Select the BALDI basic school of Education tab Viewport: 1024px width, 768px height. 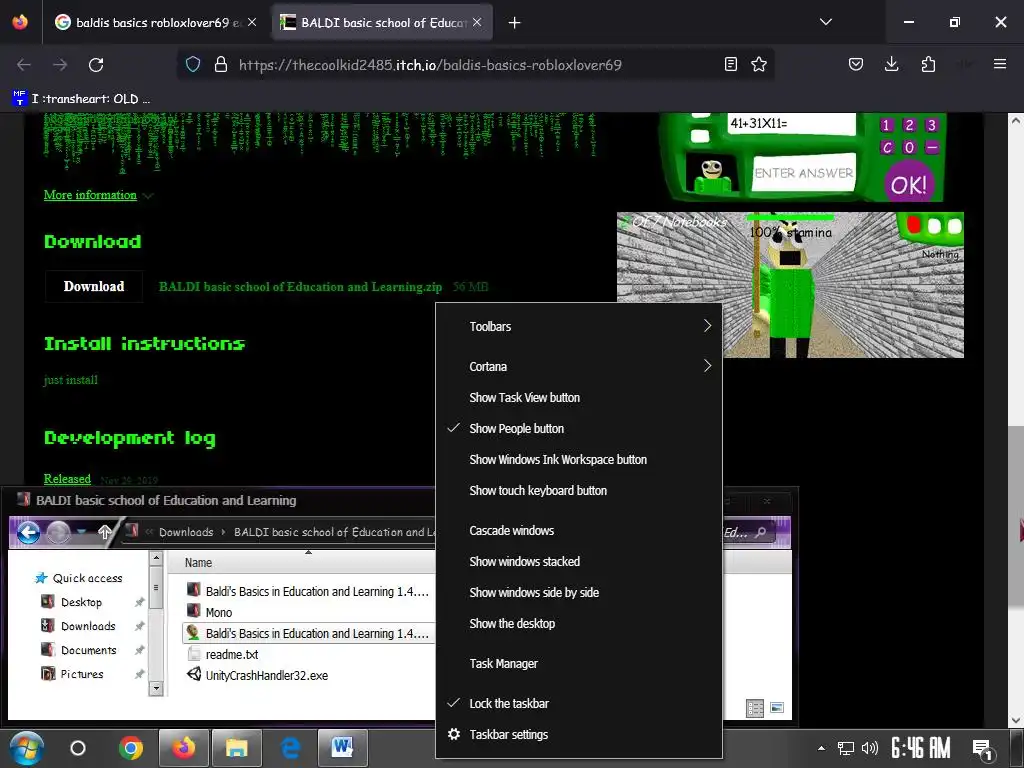382,22
